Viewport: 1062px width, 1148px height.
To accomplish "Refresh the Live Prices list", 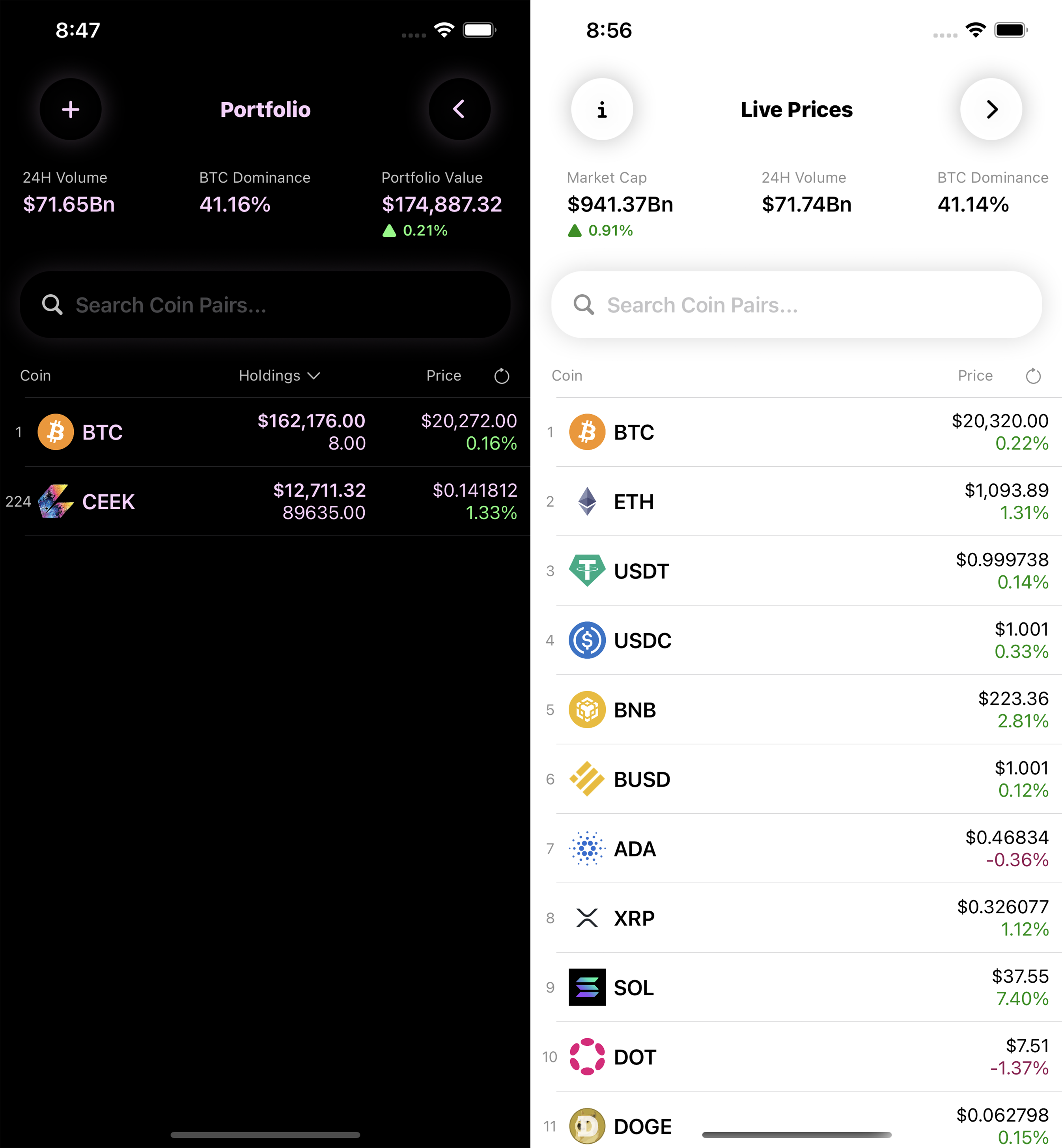I will [x=1033, y=376].
